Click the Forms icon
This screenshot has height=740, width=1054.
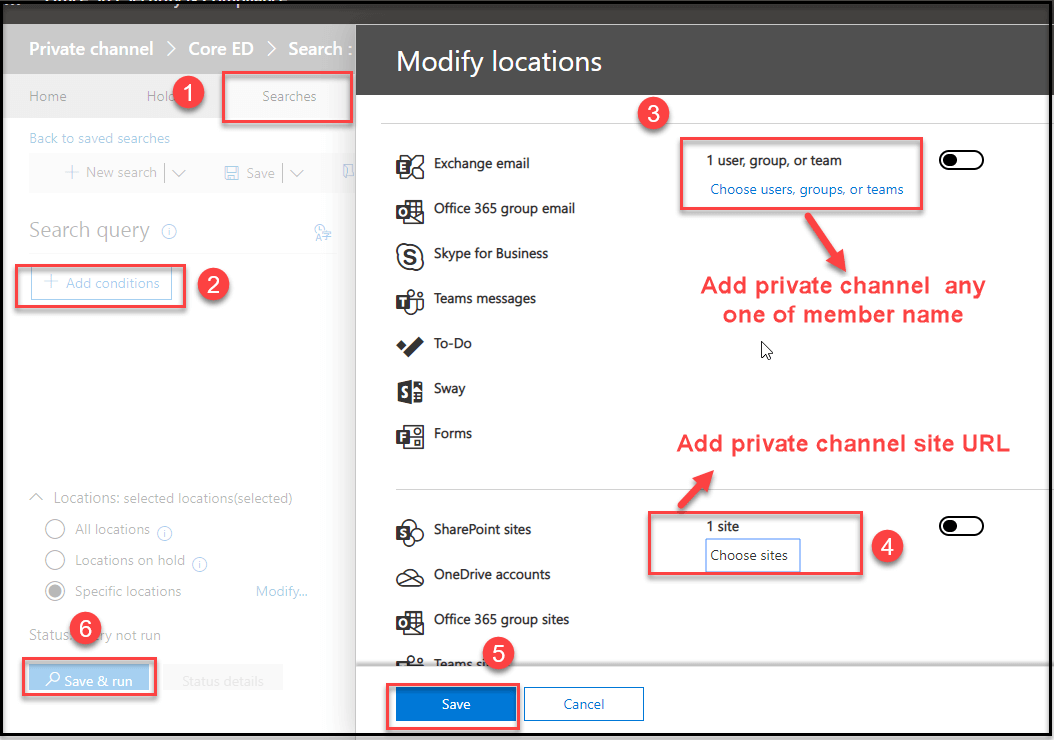coord(409,435)
